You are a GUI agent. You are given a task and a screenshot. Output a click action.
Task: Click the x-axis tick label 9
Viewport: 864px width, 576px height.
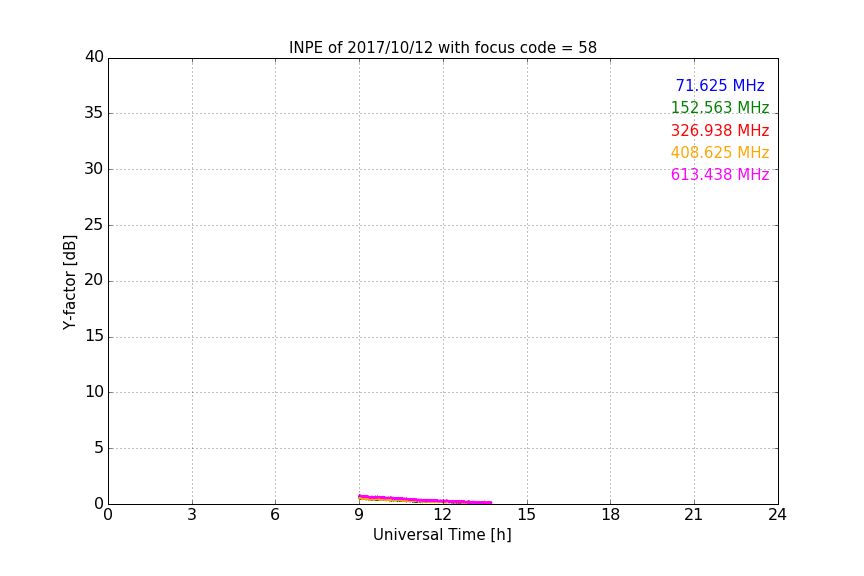359,515
